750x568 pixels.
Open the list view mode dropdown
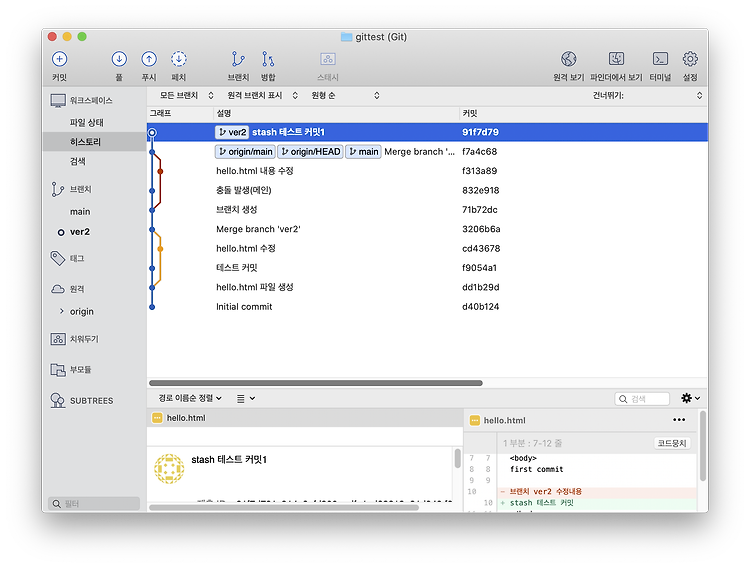tap(246, 398)
